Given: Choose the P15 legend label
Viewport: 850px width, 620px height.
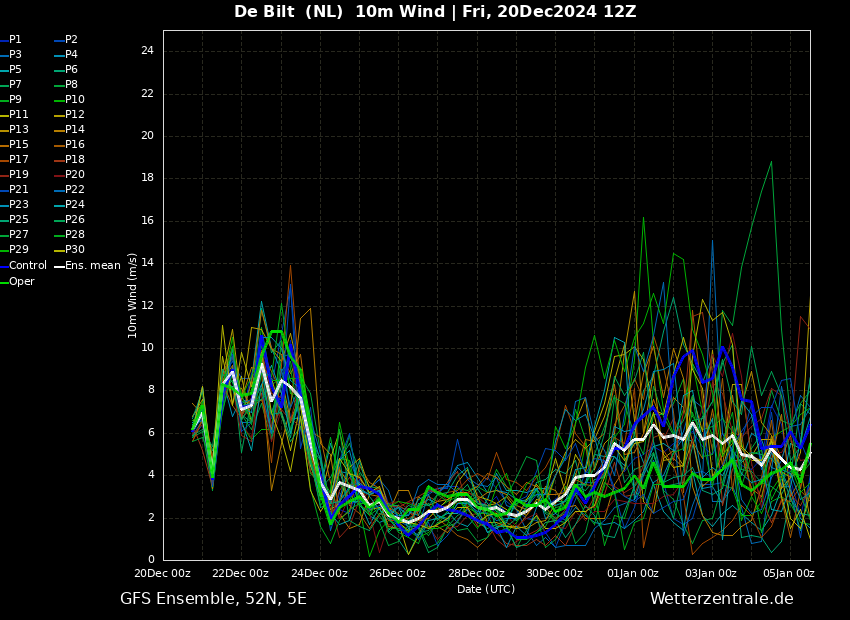Looking at the screenshot, I should point(18,145).
